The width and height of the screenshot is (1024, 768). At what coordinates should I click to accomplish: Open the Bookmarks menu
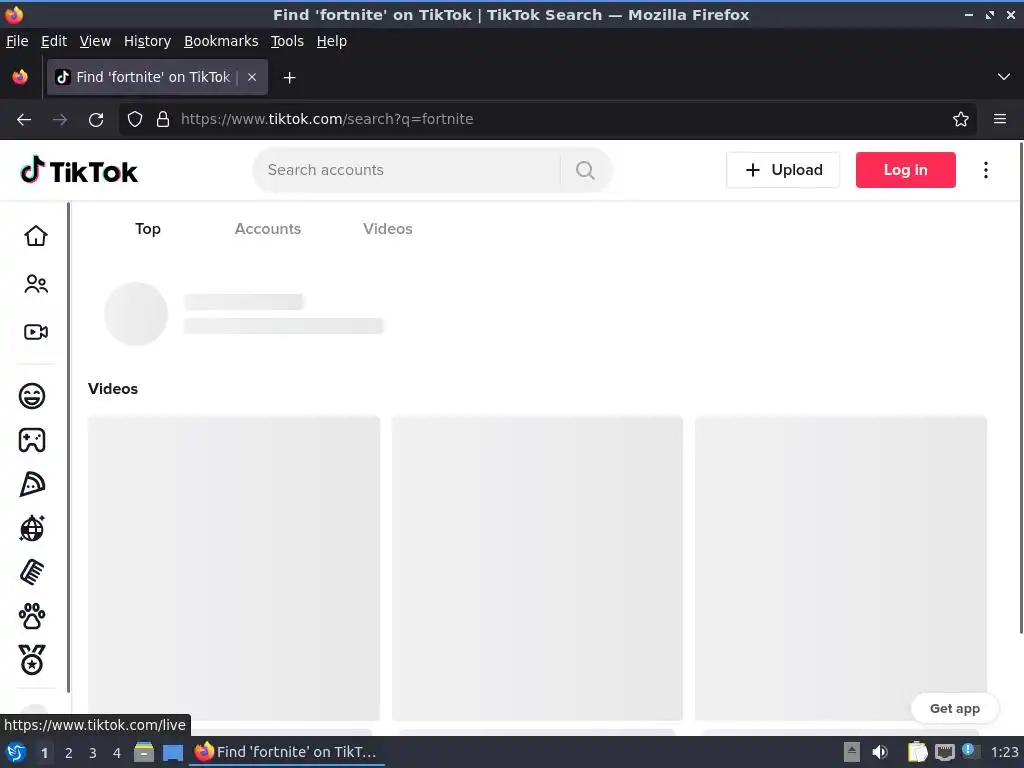click(x=221, y=41)
